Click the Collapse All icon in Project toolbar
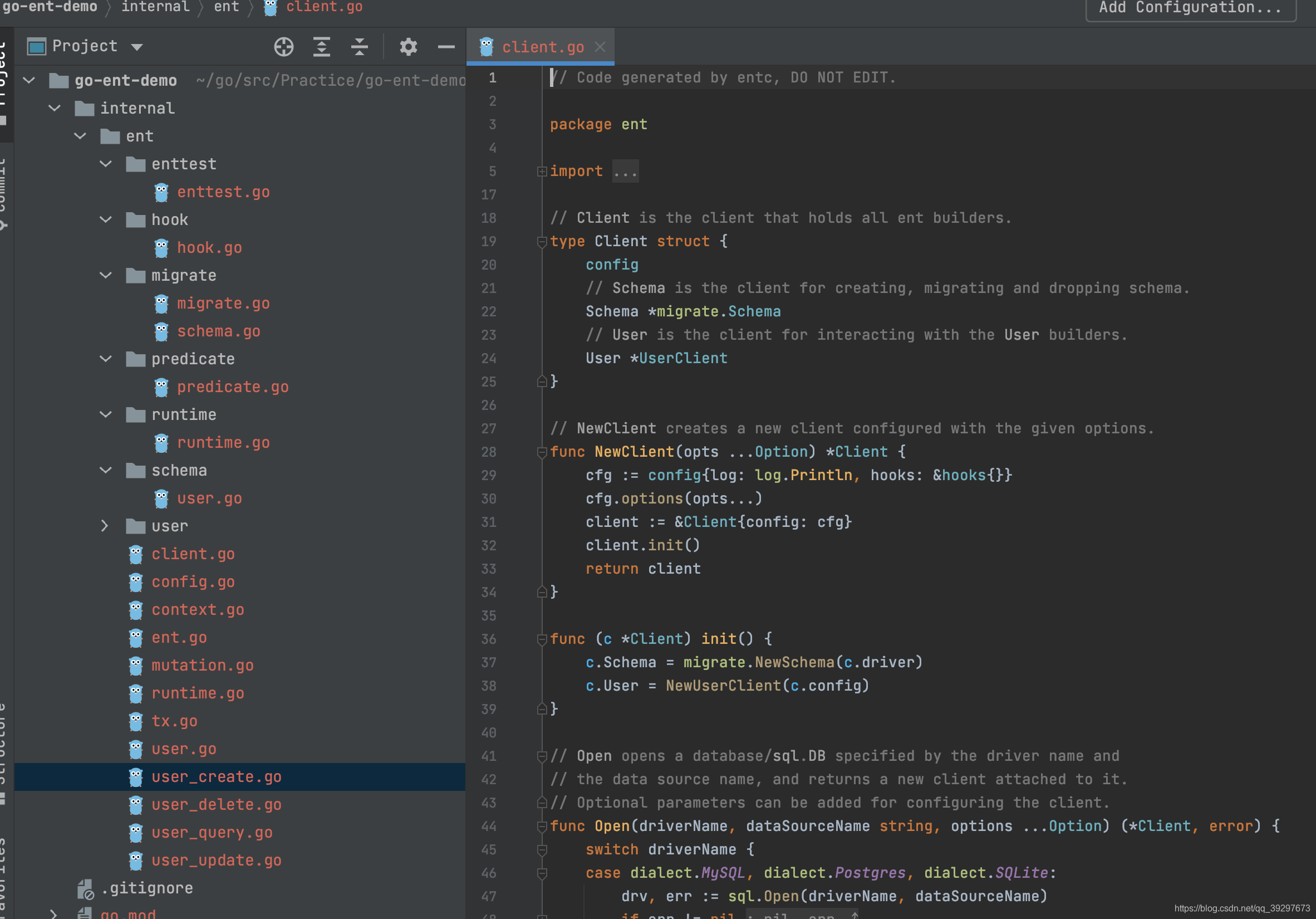 coord(360,46)
